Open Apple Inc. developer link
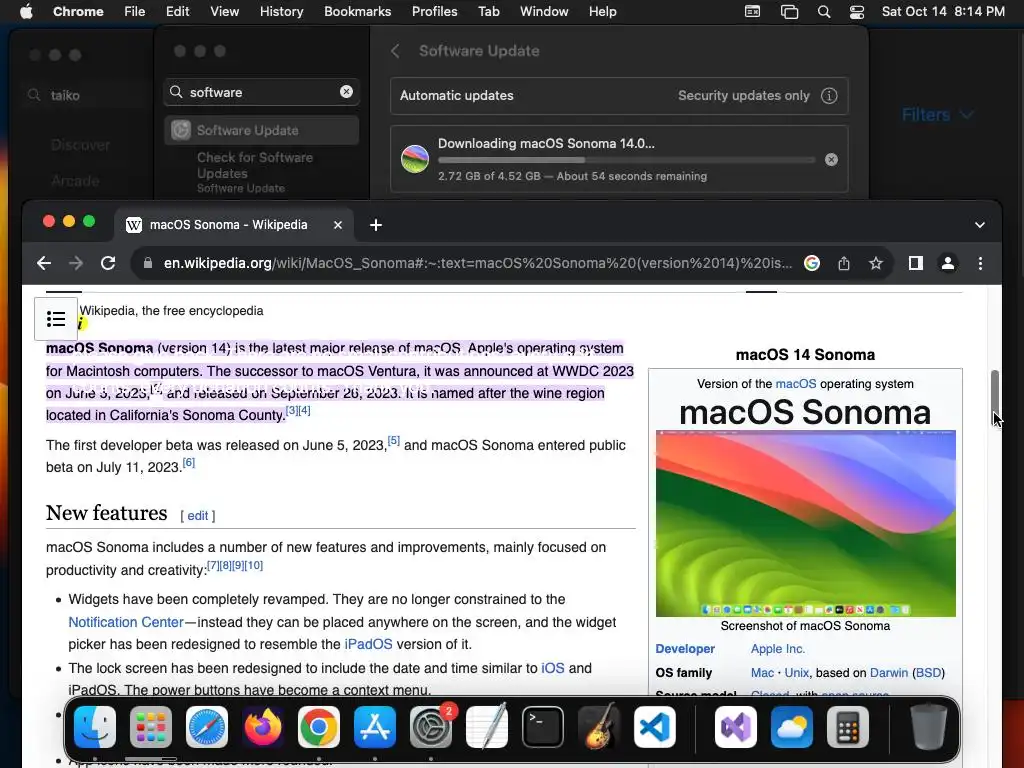 click(778, 648)
